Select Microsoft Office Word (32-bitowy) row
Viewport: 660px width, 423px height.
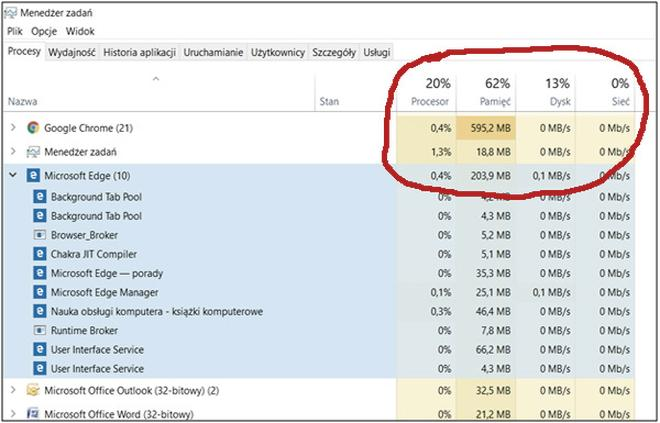click(x=319, y=413)
